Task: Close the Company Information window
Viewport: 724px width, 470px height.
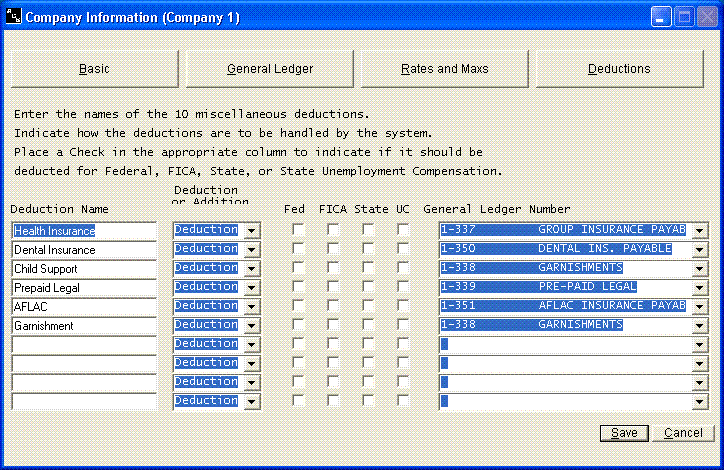Action: click(706, 17)
